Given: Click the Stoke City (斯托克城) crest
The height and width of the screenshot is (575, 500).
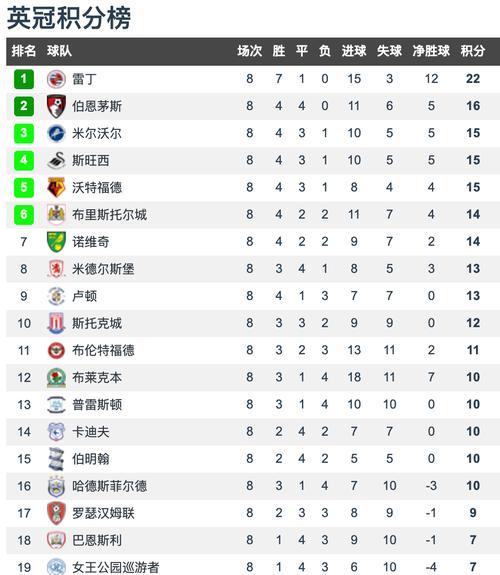Looking at the screenshot, I should 56,323.
